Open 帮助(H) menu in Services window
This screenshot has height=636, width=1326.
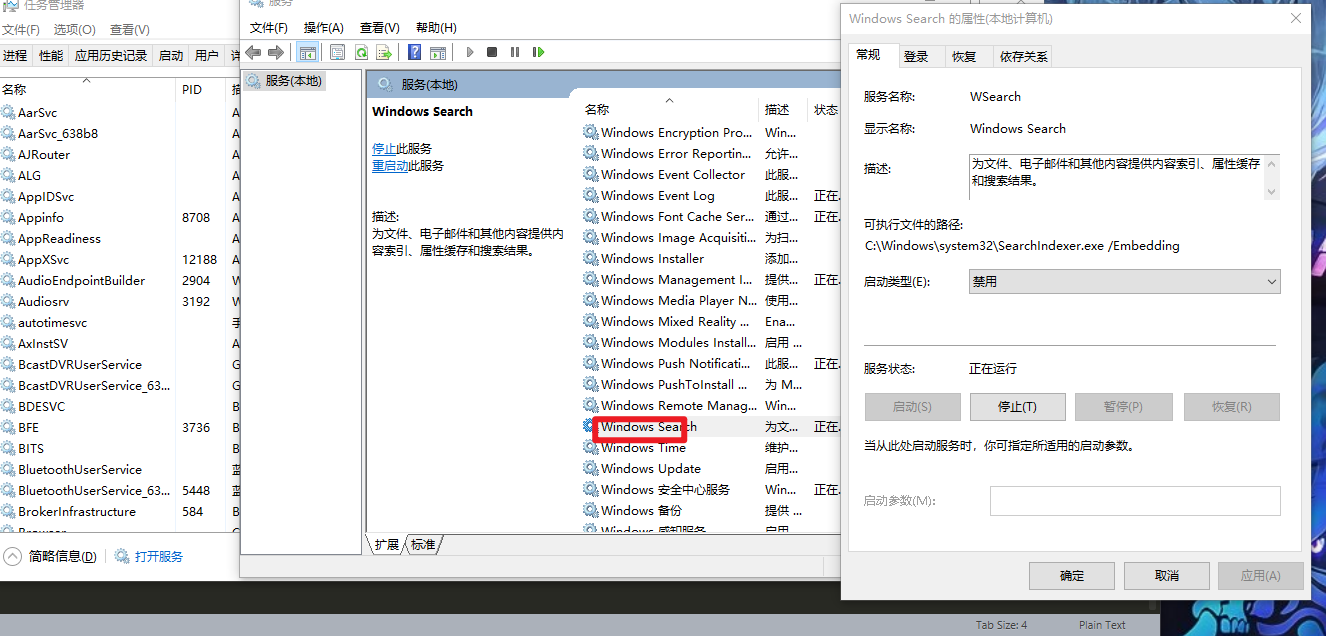[436, 28]
